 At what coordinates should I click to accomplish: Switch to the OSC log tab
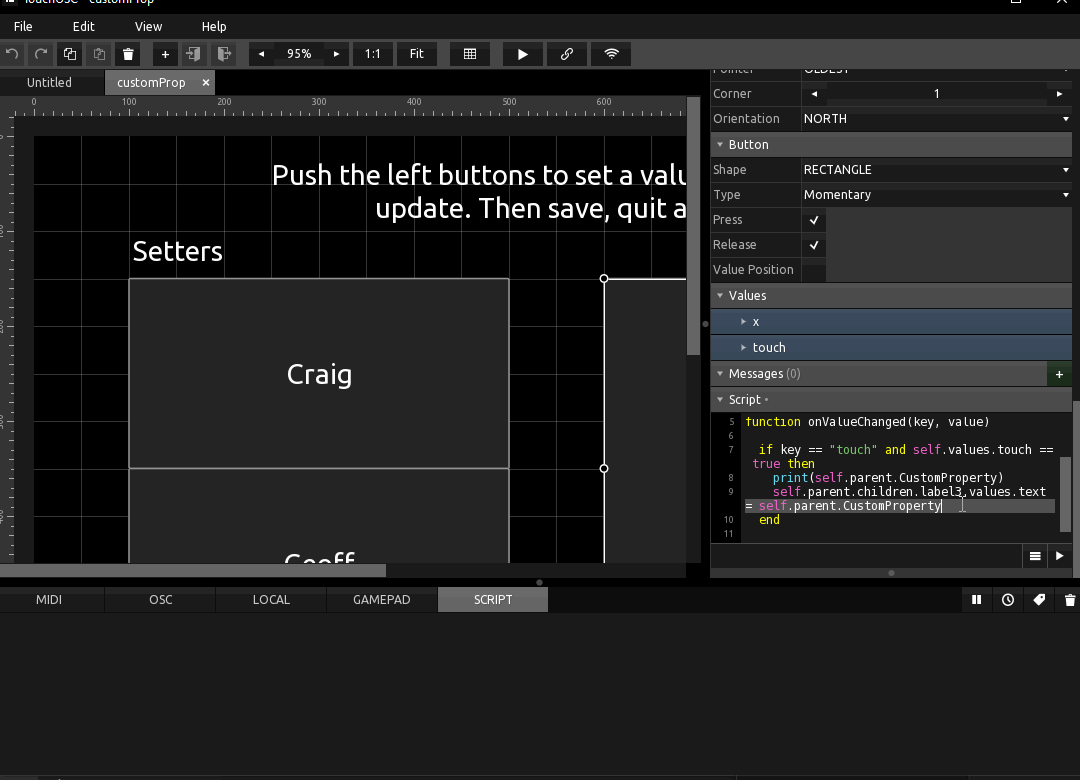(160, 599)
